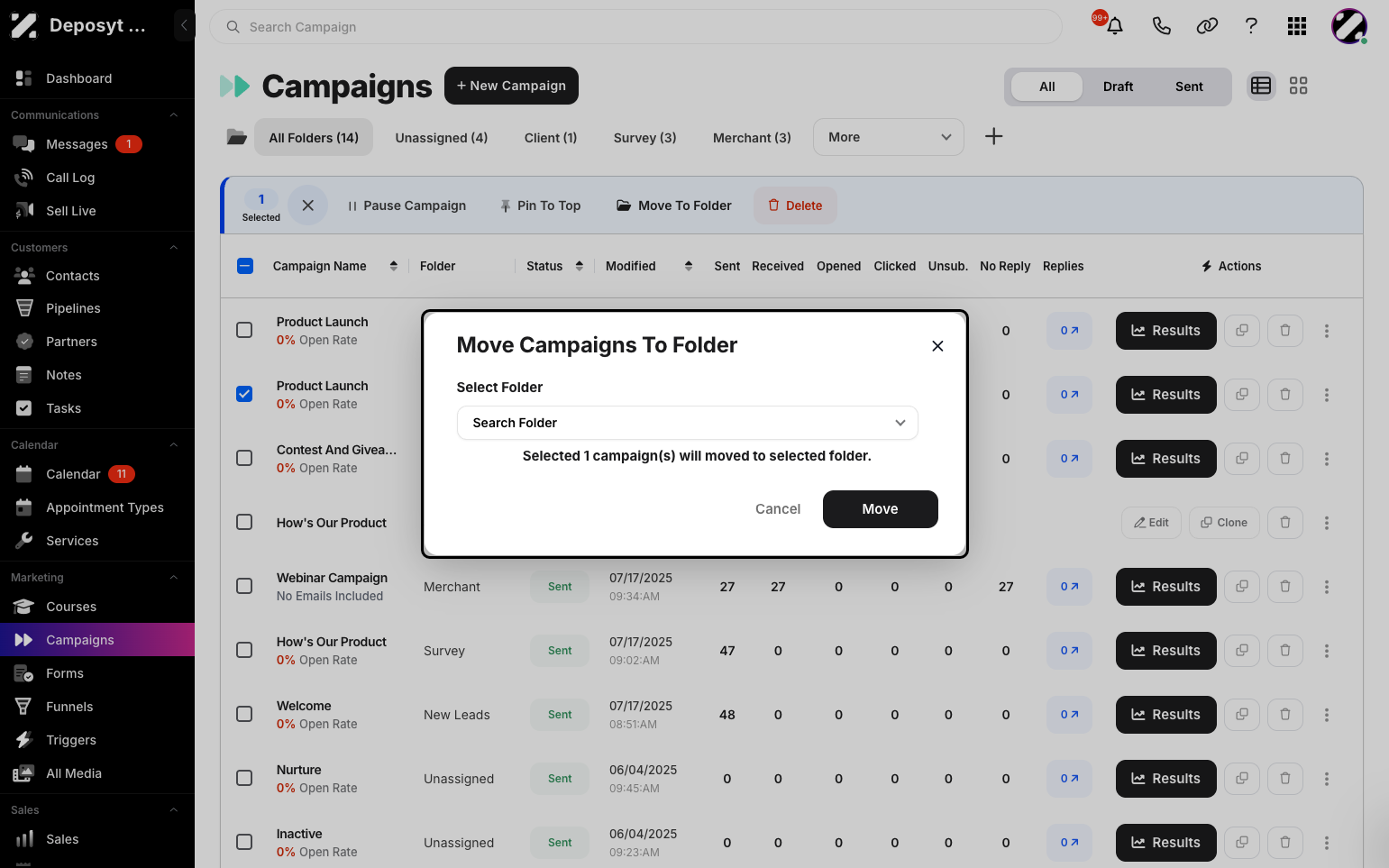Expand the More folders dropdown
Image resolution: width=1389 pixels, height=868 pixels.
pos(889,137)
